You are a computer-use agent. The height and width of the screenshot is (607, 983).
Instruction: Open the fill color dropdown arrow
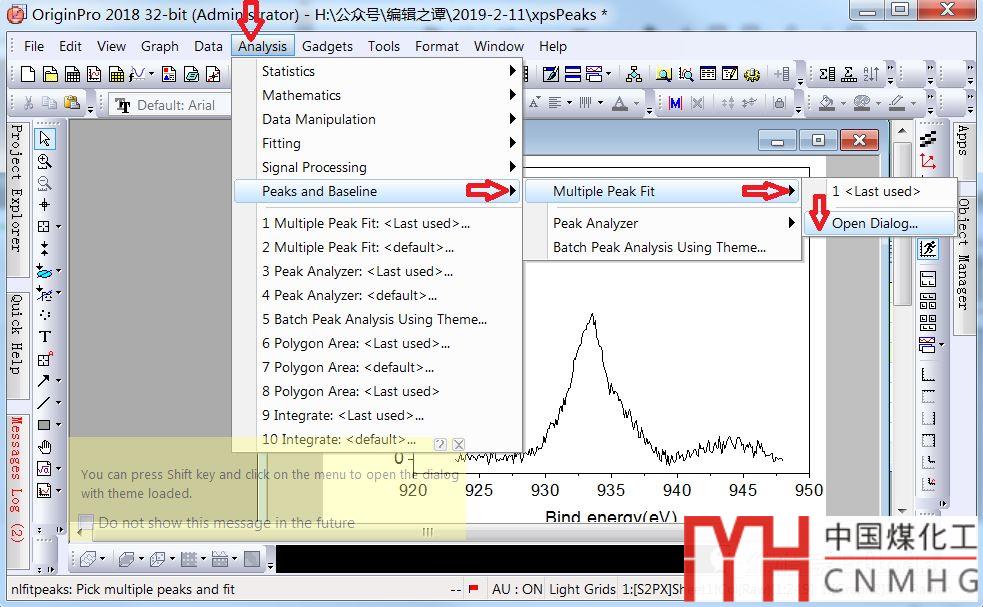[843, 103]
